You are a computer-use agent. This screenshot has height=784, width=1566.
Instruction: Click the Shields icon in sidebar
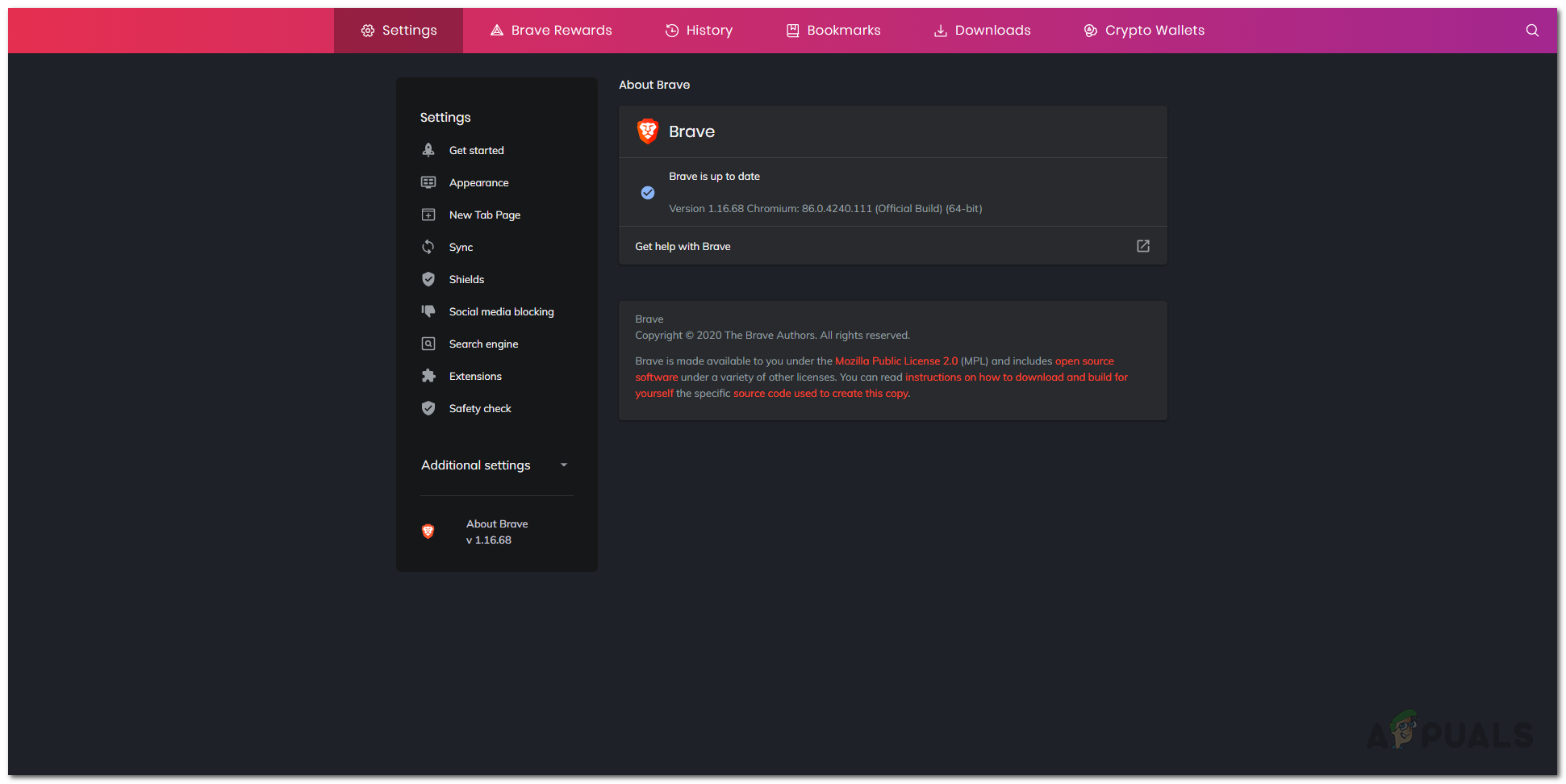tap(428, 279)
